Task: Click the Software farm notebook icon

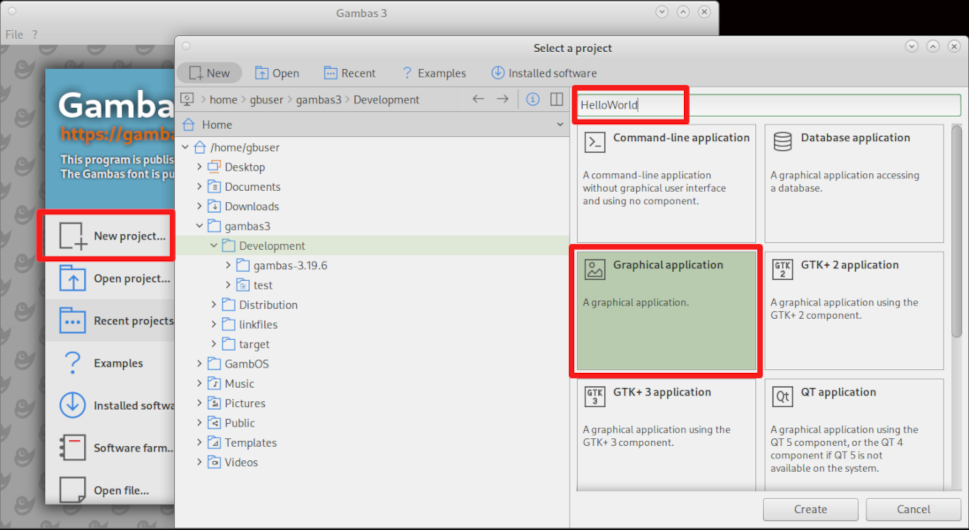Action: click(x=73, y=448)
